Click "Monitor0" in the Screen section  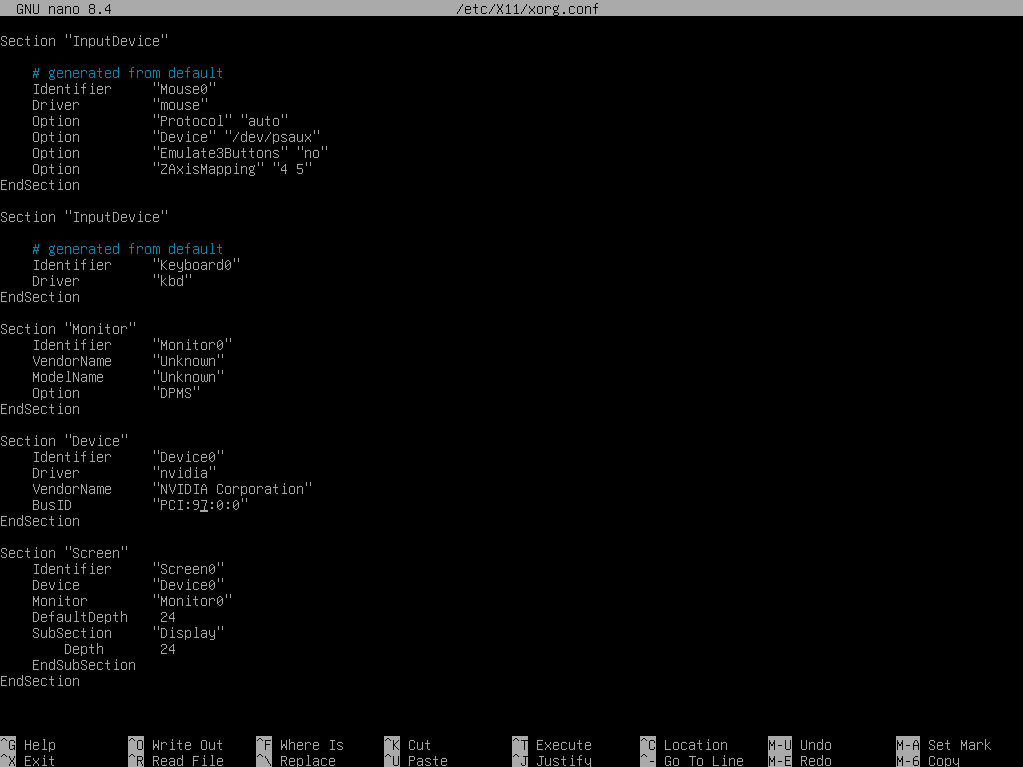[192, 601]
